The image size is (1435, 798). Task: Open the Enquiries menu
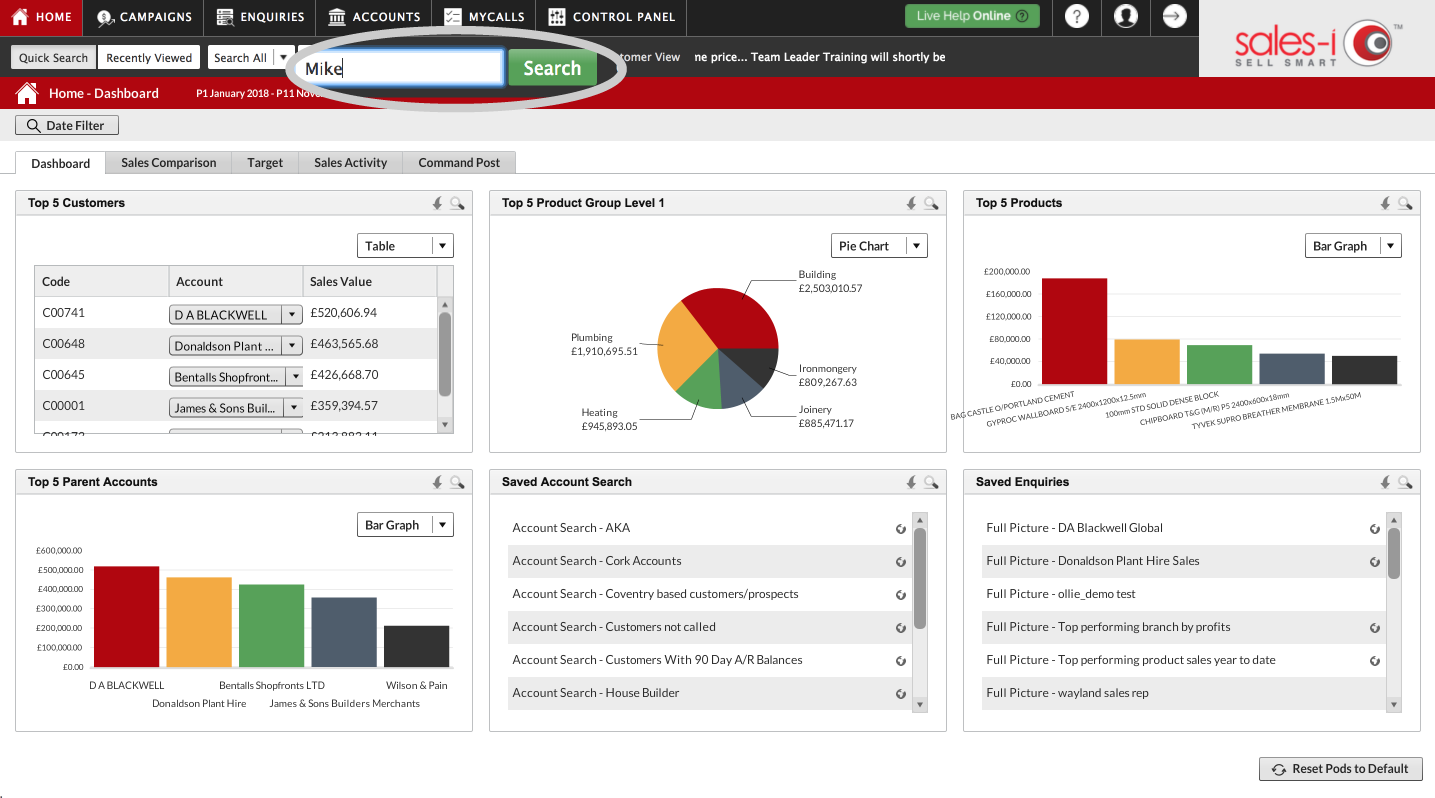click(260, 17)
